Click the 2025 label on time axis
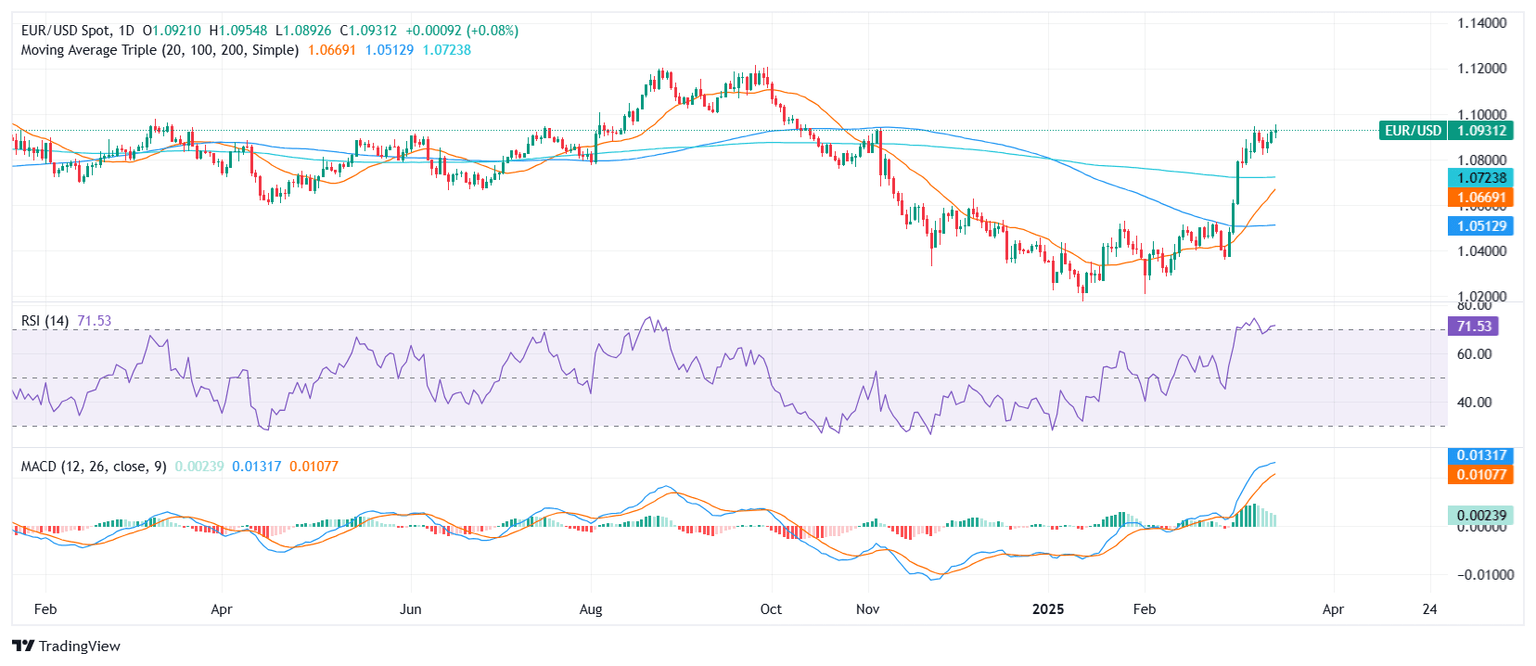 pyautogui.click(x=1049, y=608)
